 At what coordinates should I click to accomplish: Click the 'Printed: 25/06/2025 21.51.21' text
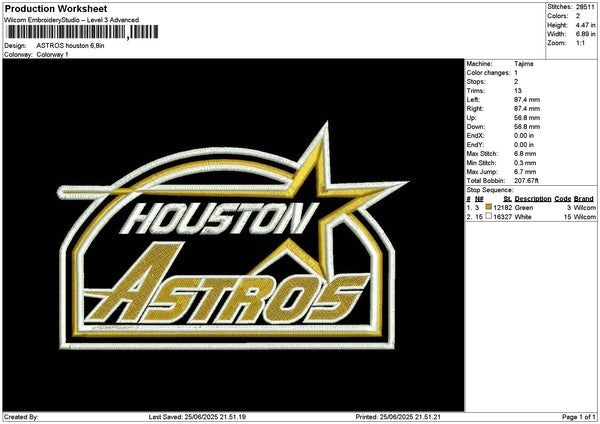coord(398,417)
